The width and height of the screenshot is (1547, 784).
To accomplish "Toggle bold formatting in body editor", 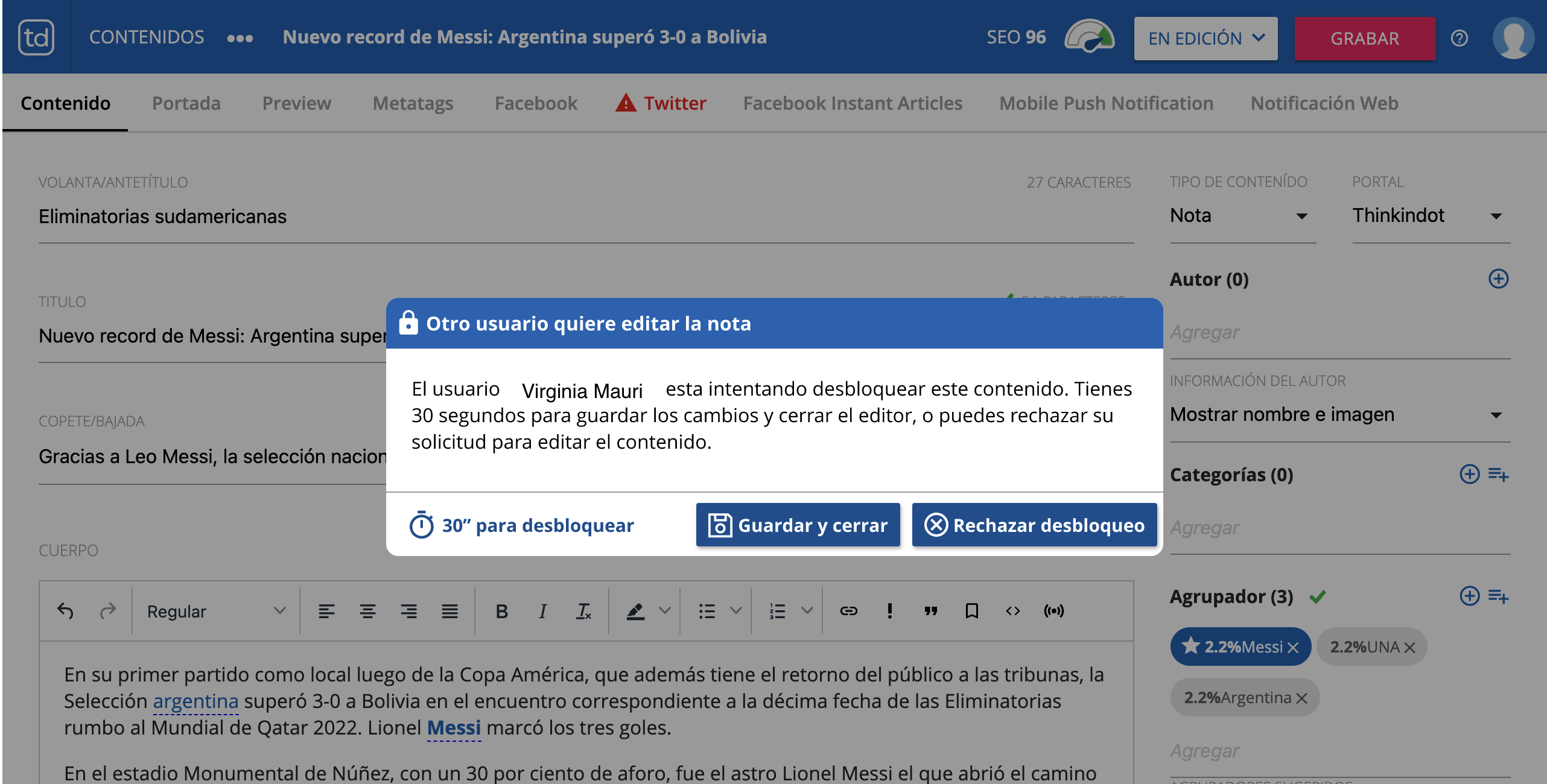I will point(501,611).
